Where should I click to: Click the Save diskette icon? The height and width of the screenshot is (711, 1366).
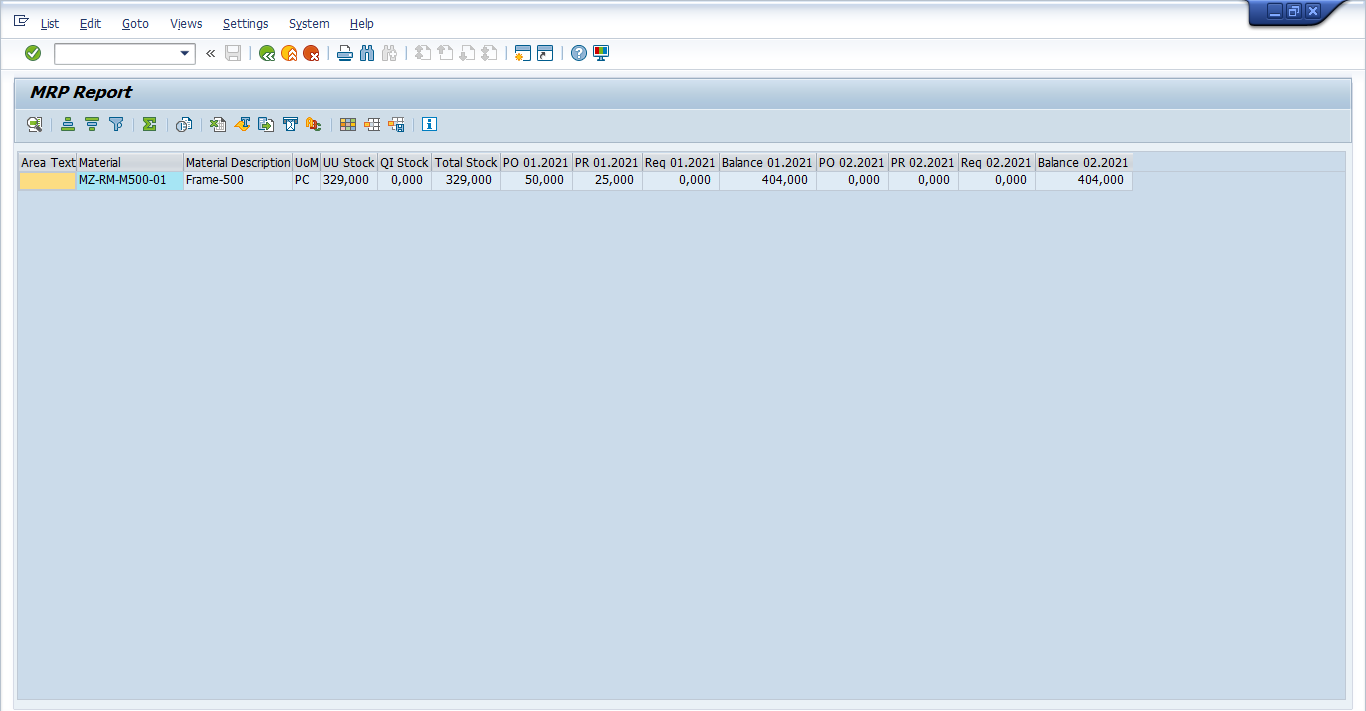pyautogui.click(x=233, y=53)
